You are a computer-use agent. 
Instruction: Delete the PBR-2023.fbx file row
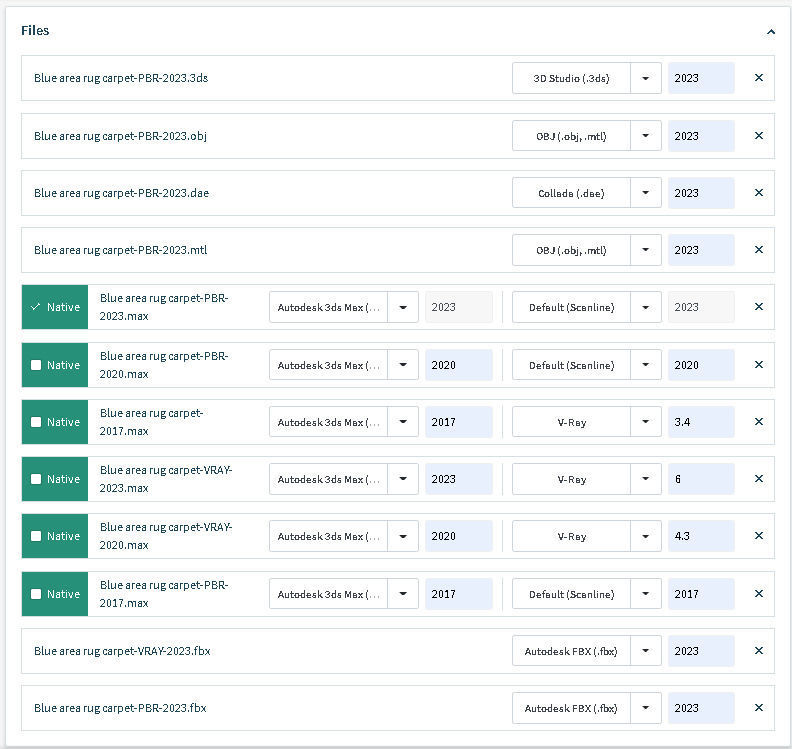758,708
